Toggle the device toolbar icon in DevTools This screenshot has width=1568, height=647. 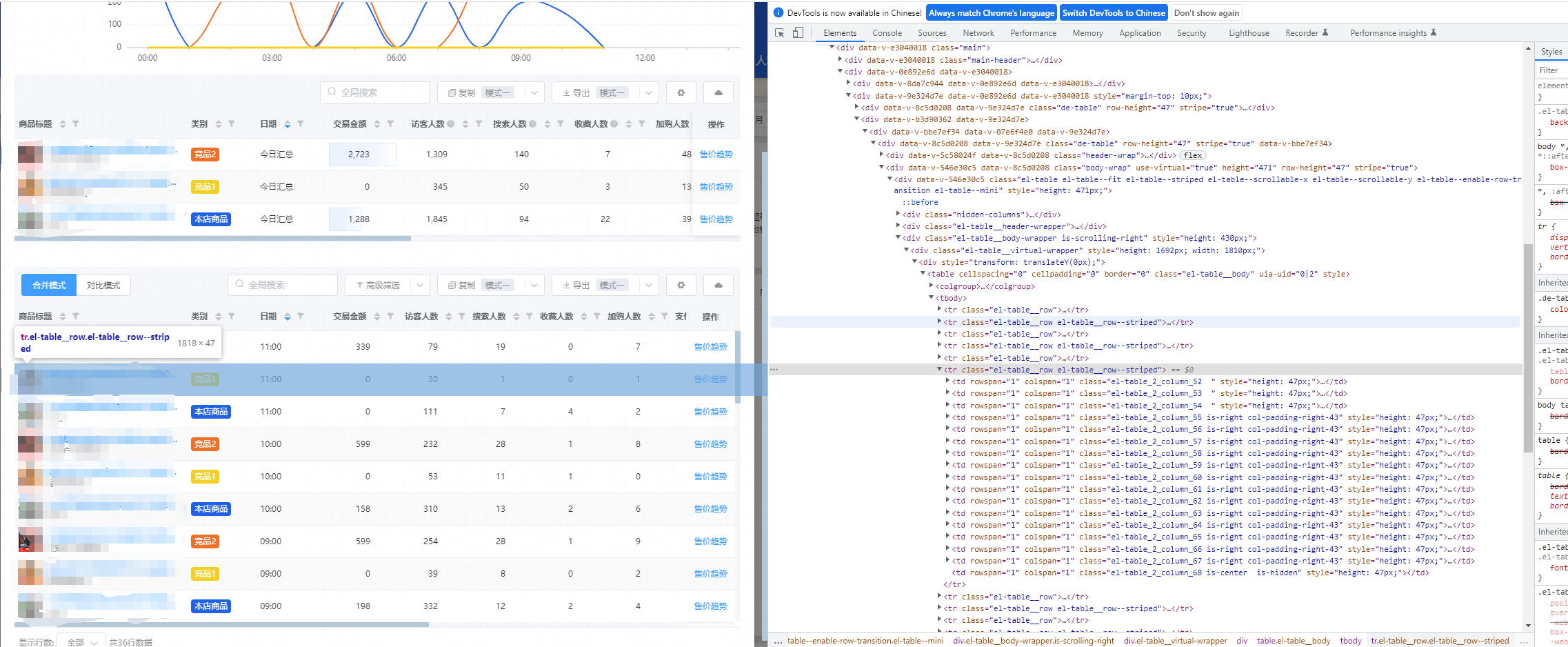(798, 33)
